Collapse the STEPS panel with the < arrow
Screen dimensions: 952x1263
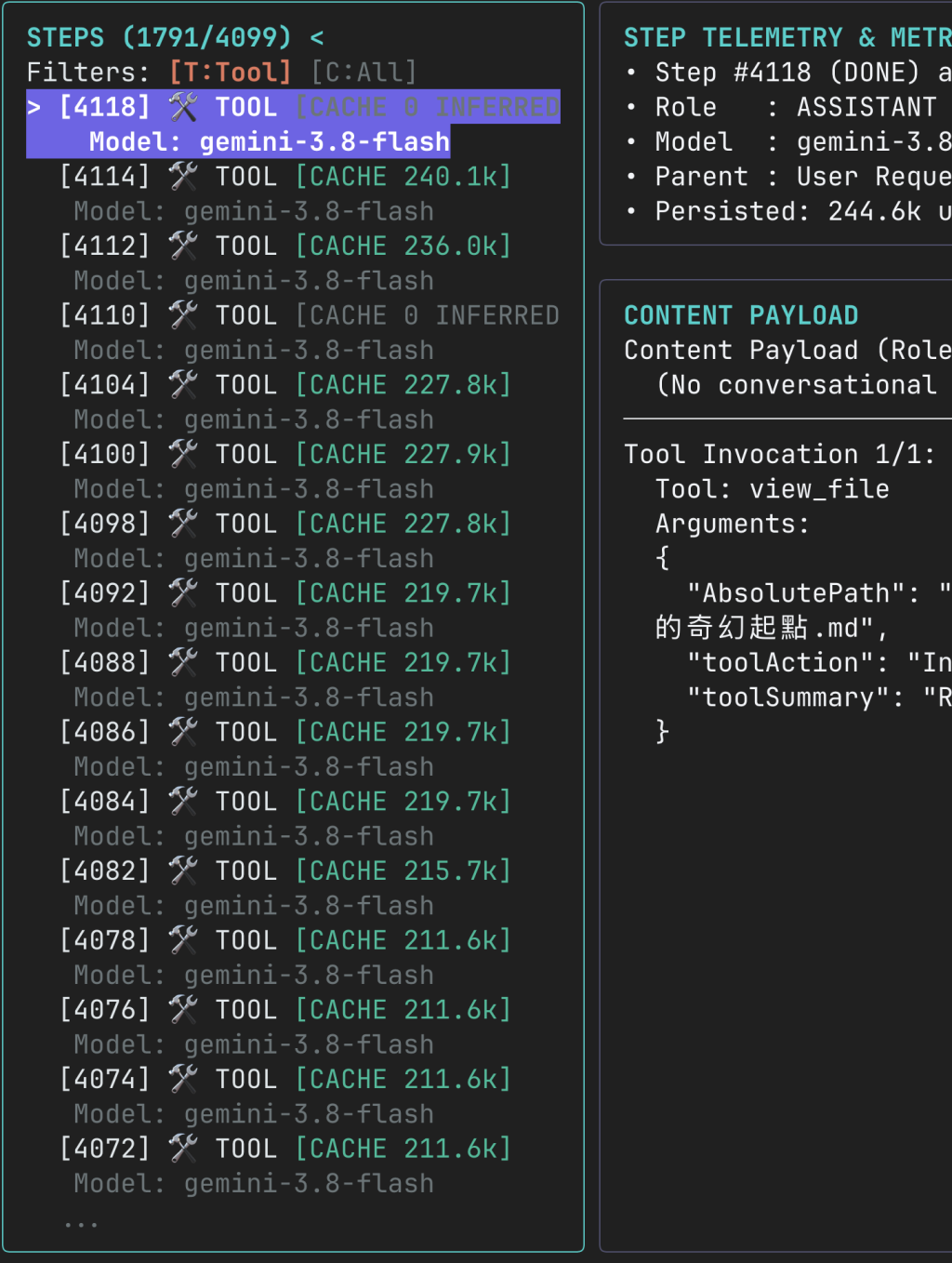(x=317, y=37)
